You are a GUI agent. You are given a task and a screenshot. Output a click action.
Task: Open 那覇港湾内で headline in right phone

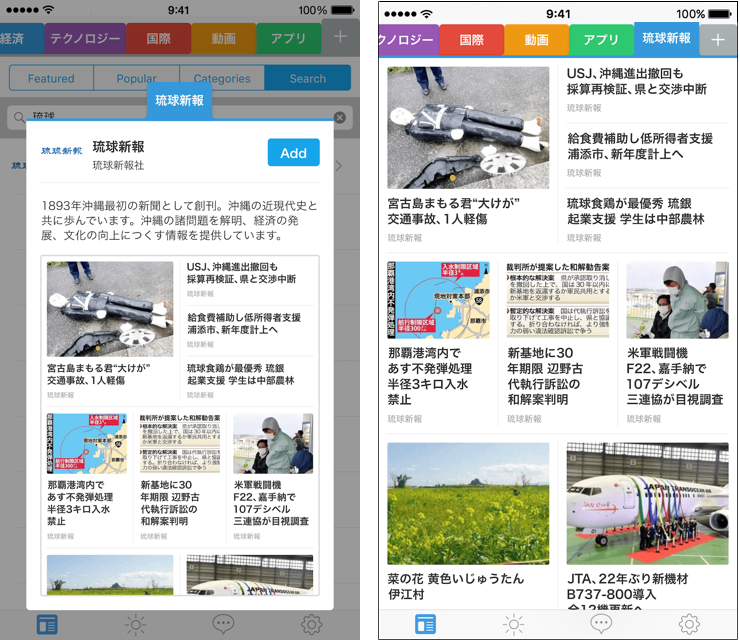click(x=430, y=376)
